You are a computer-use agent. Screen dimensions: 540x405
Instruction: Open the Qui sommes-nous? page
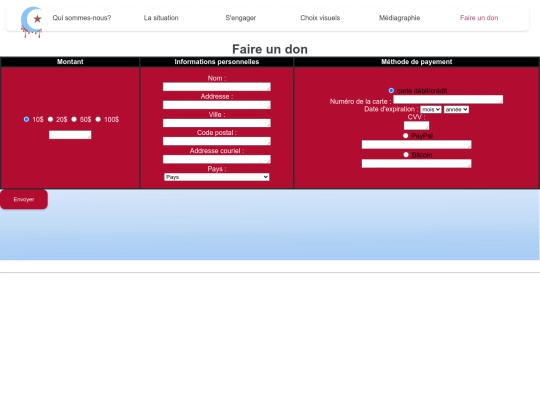(x=82, y=18)
